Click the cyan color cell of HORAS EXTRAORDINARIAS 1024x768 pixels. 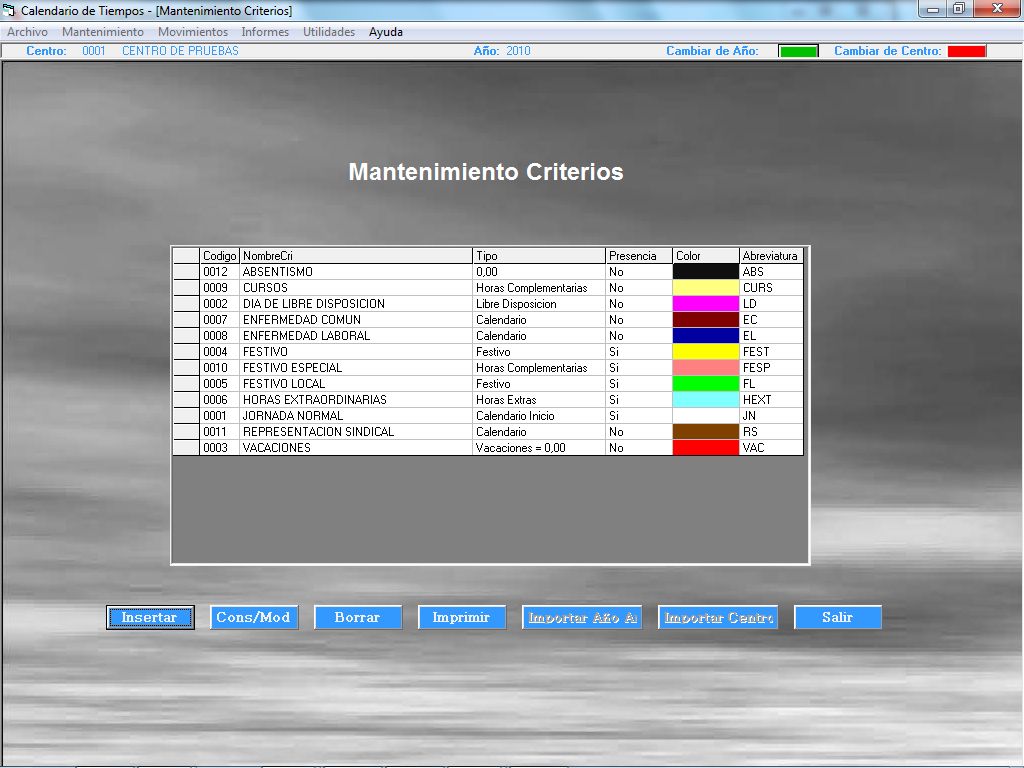[x=705, y=400]
